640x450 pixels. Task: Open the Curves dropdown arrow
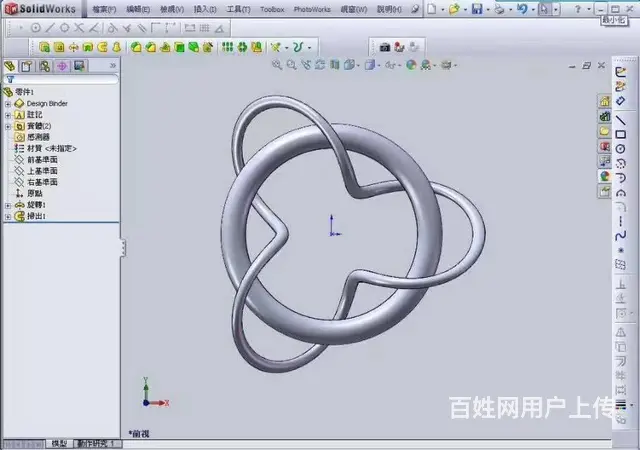tap(309, 48)
